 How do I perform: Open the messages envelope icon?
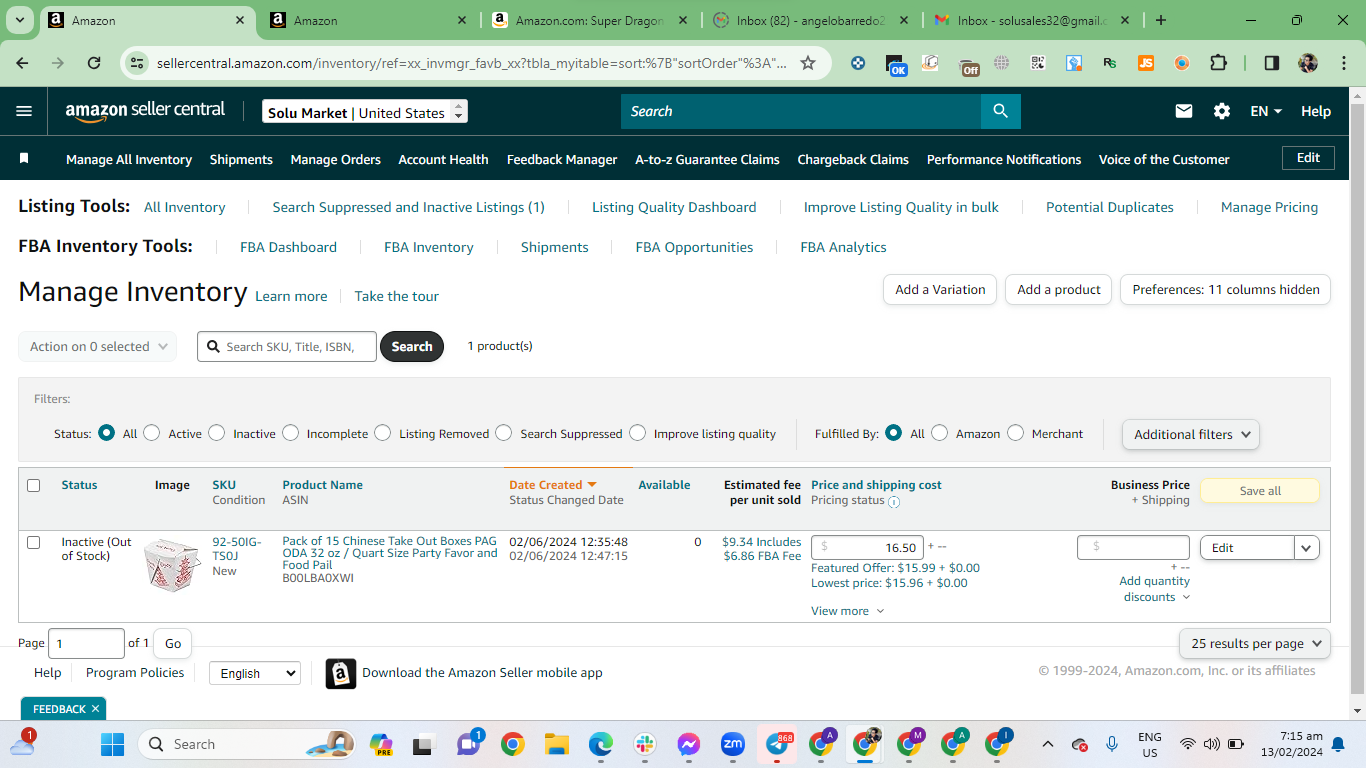(x=1184, y=111)
